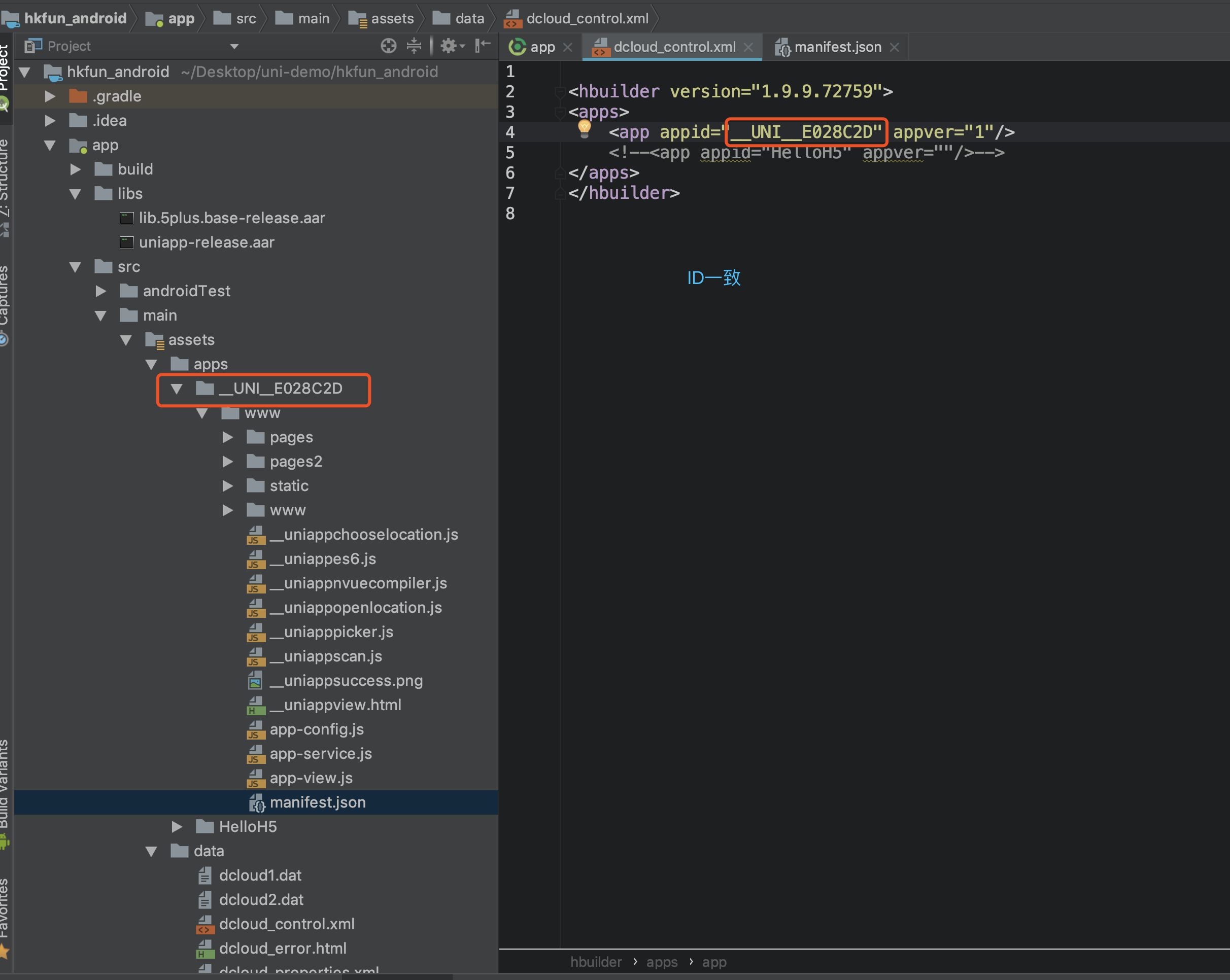
Task: Select __uniappchooselocation.js file
Action: (x=353, y=535)
